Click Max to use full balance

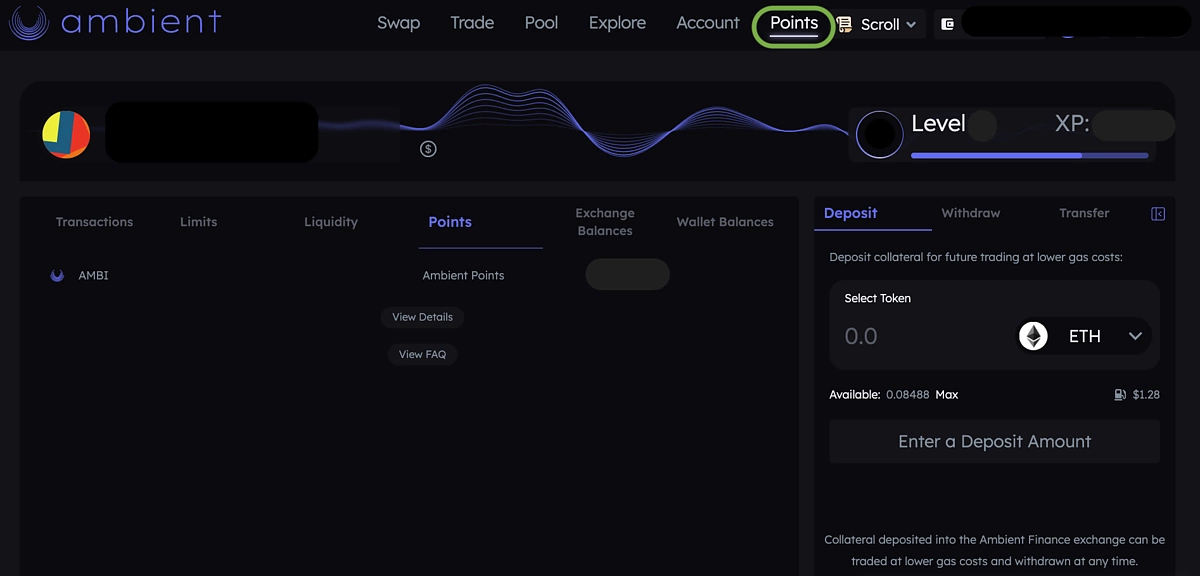click(x=947, y=395)
